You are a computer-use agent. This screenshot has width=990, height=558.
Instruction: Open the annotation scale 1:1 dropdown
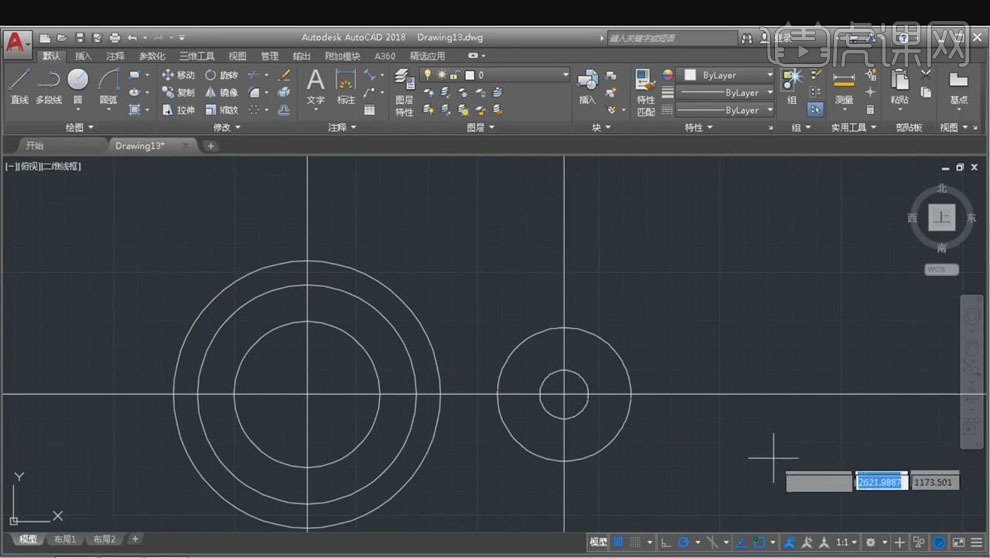point(847,542)
